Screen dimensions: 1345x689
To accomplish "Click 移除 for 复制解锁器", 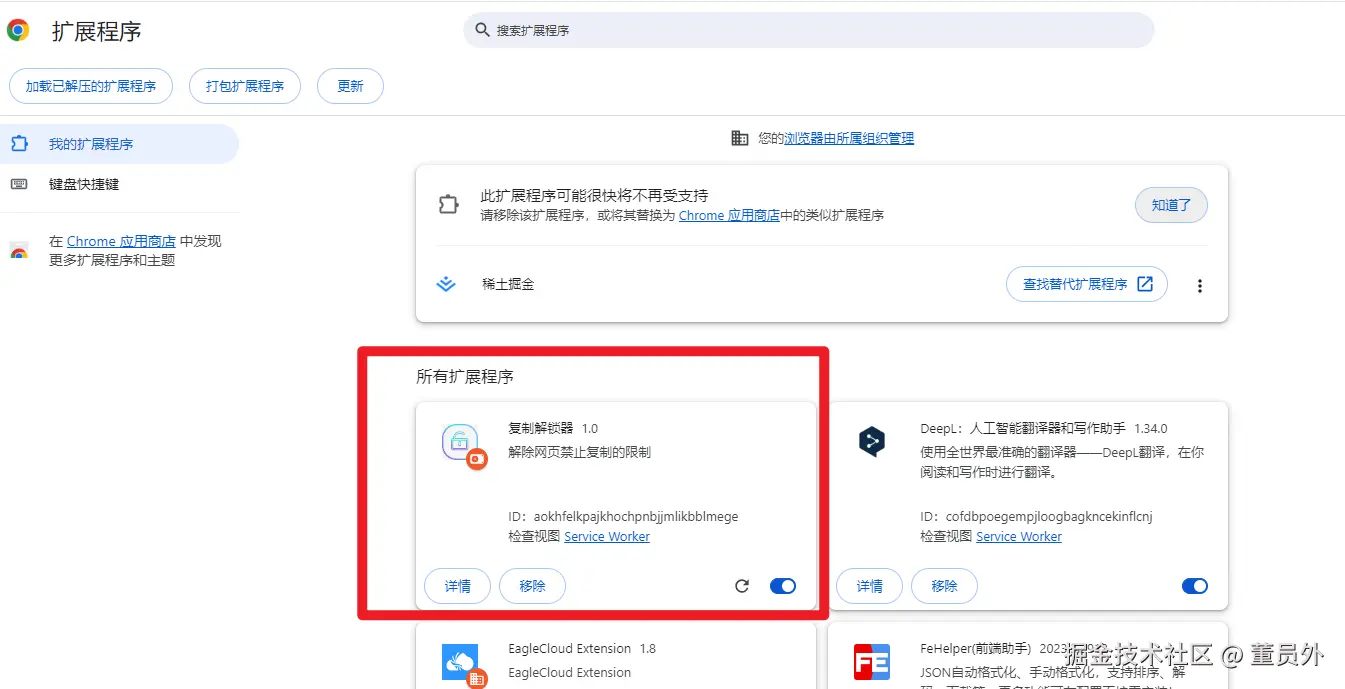I will pos(532,586).
